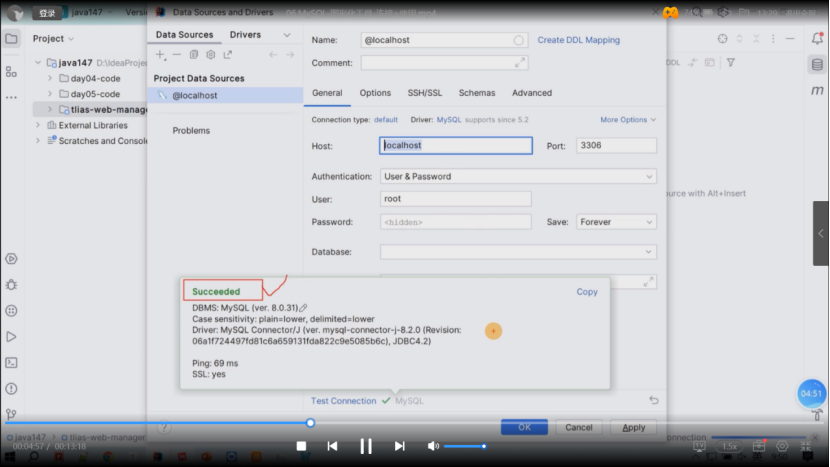
Task: Click in the Port input field
Action: coord(616,146)
